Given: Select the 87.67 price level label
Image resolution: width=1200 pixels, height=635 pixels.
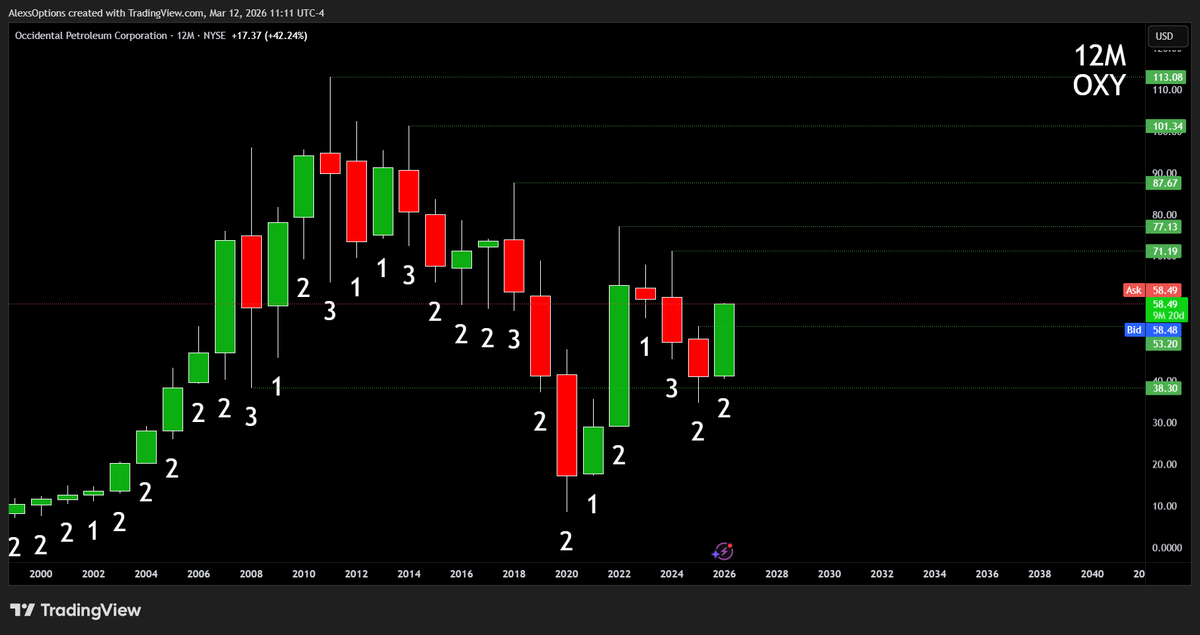Looking at the screenshot, I should coord(1165,183).
